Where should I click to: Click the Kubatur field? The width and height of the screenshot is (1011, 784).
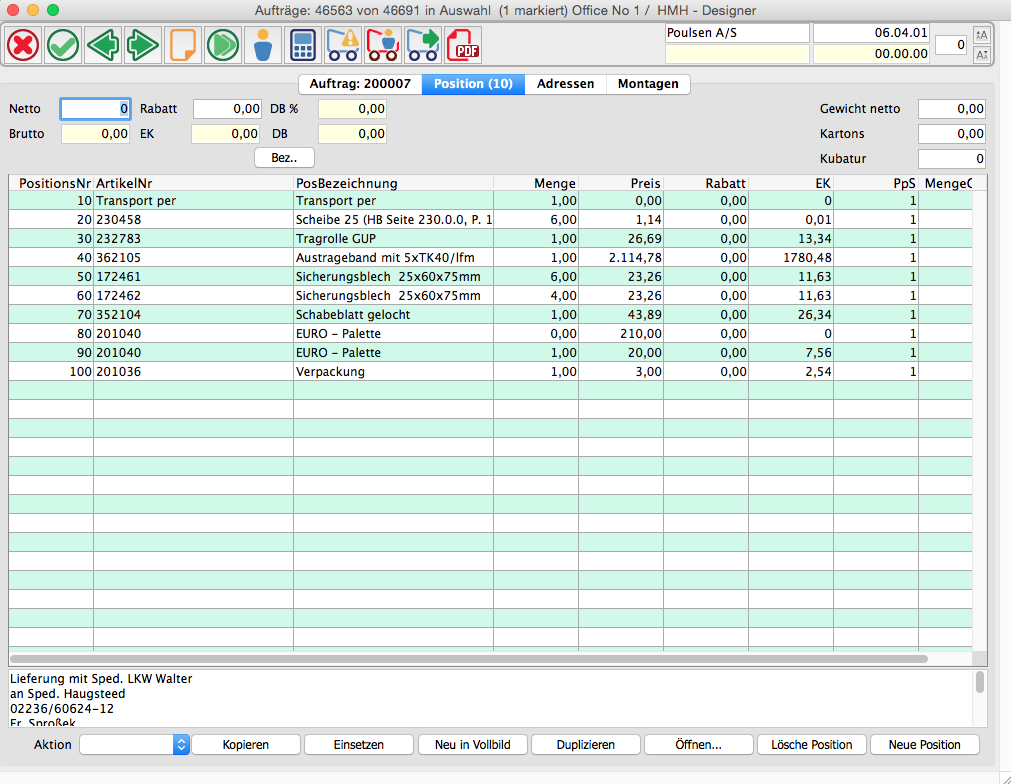[952, 159]
